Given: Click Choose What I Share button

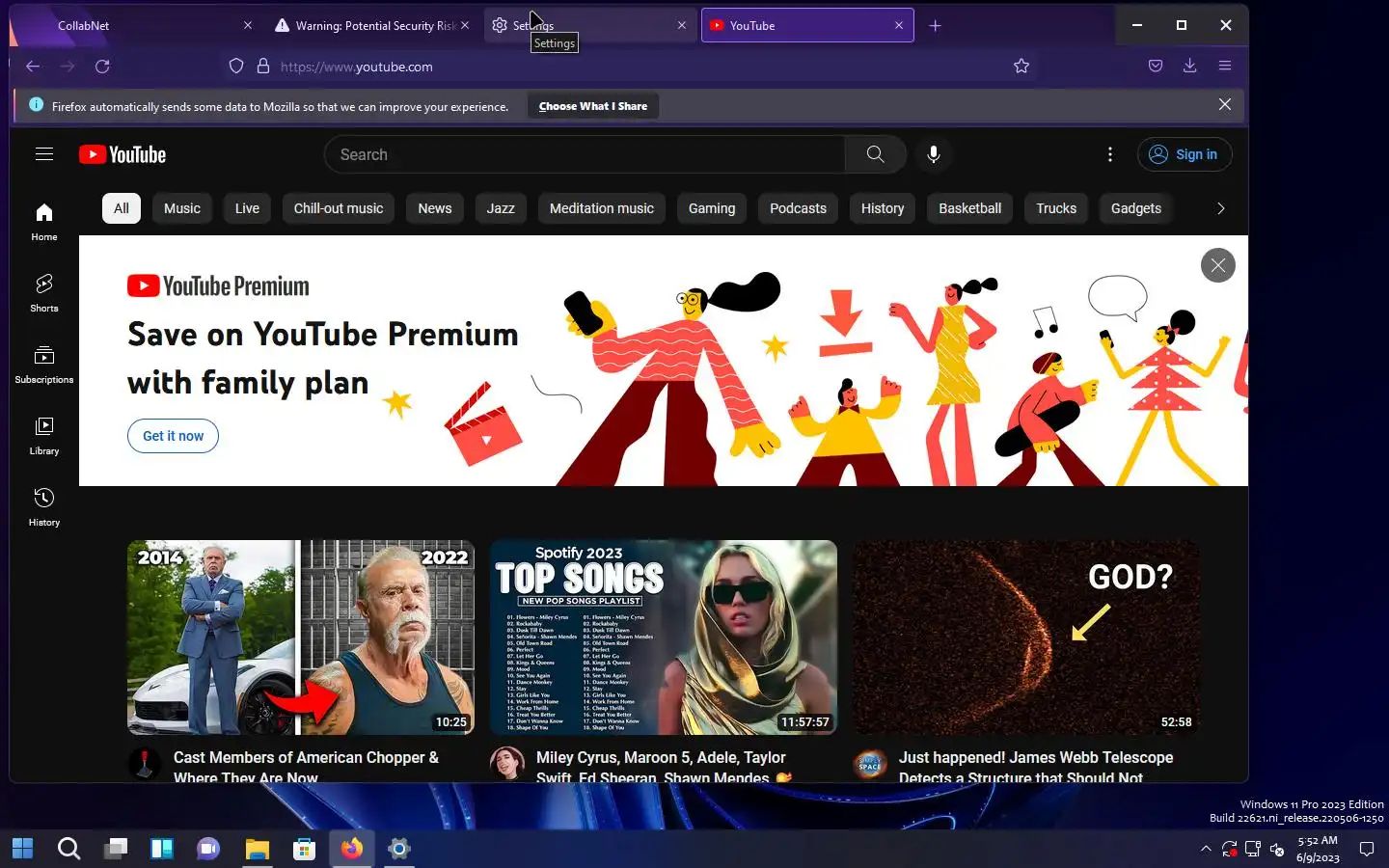Looking at the screenshot, I should 593,106.
